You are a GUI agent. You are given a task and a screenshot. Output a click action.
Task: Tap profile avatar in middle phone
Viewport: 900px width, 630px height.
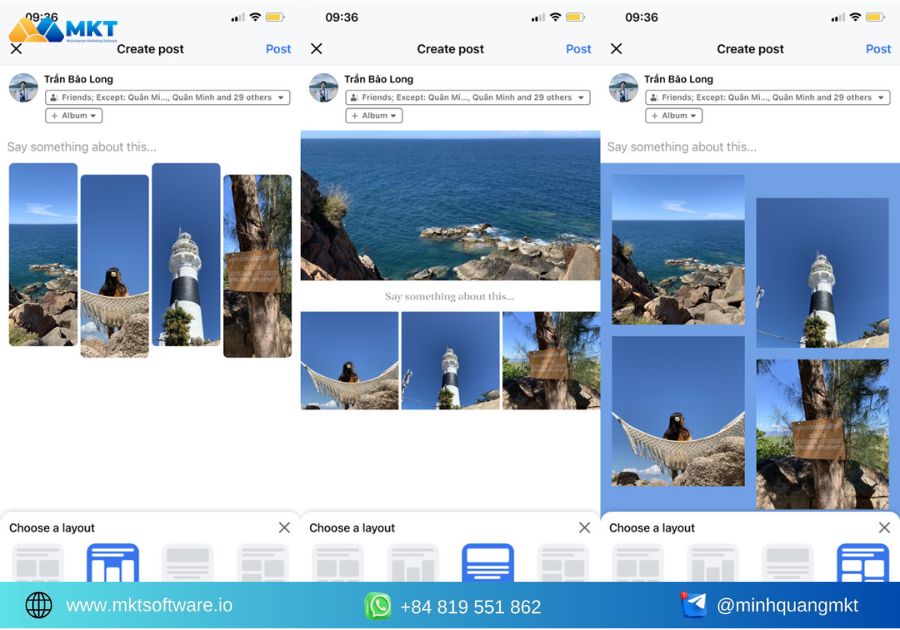(x=324, y=88)
